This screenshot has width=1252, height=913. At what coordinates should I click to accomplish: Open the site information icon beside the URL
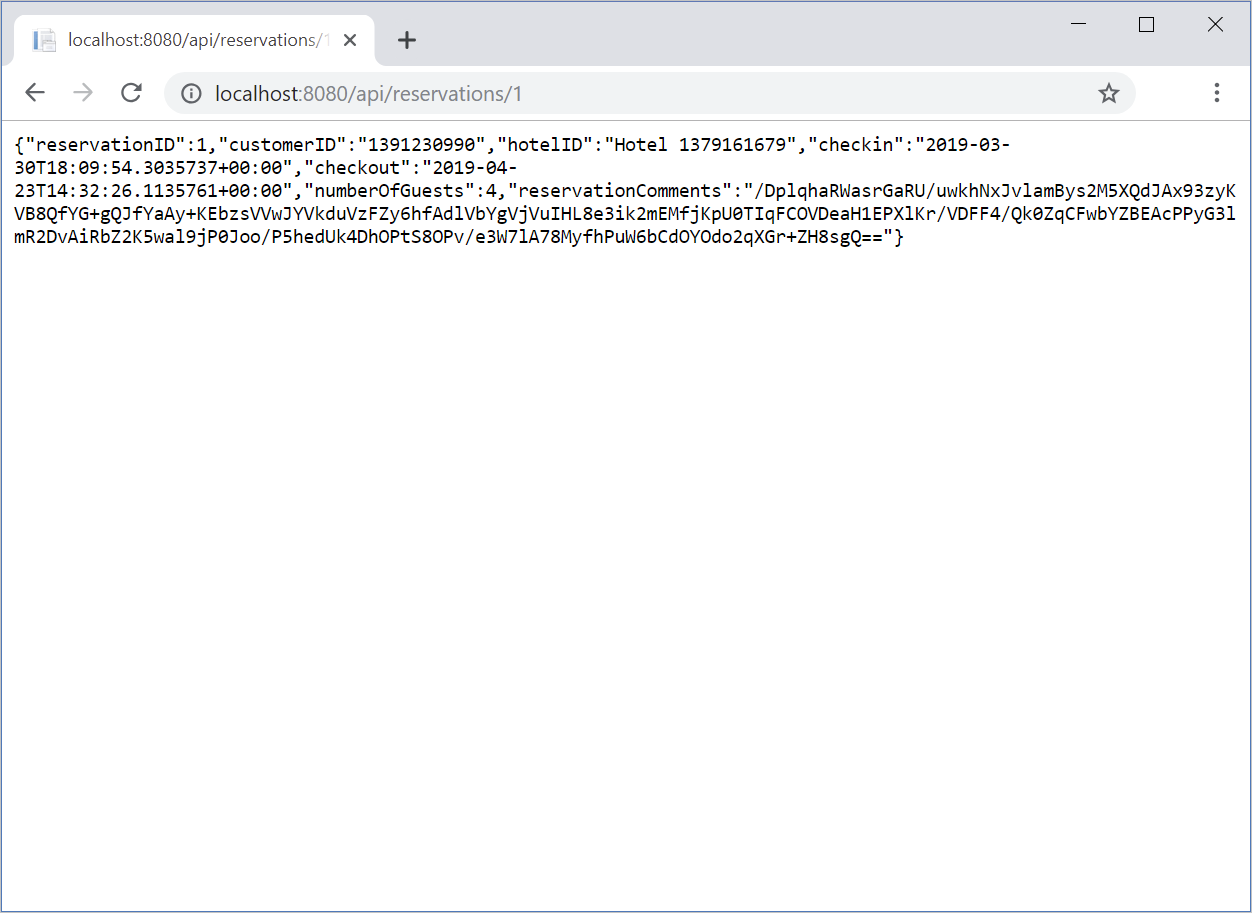[190, 93]
